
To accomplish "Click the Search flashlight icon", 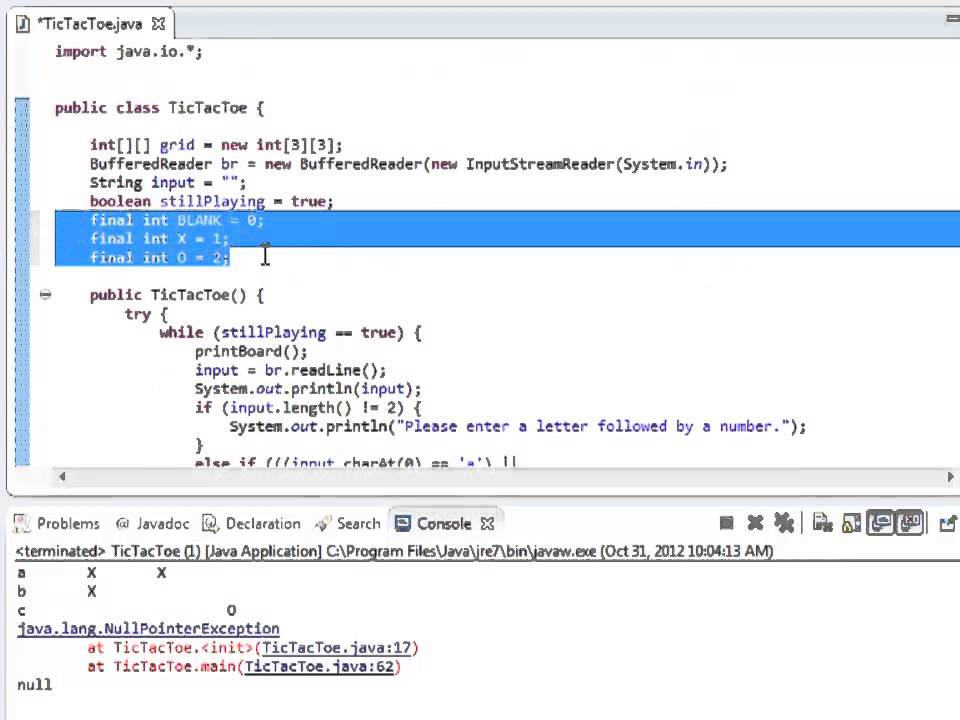I will (322, 523).
